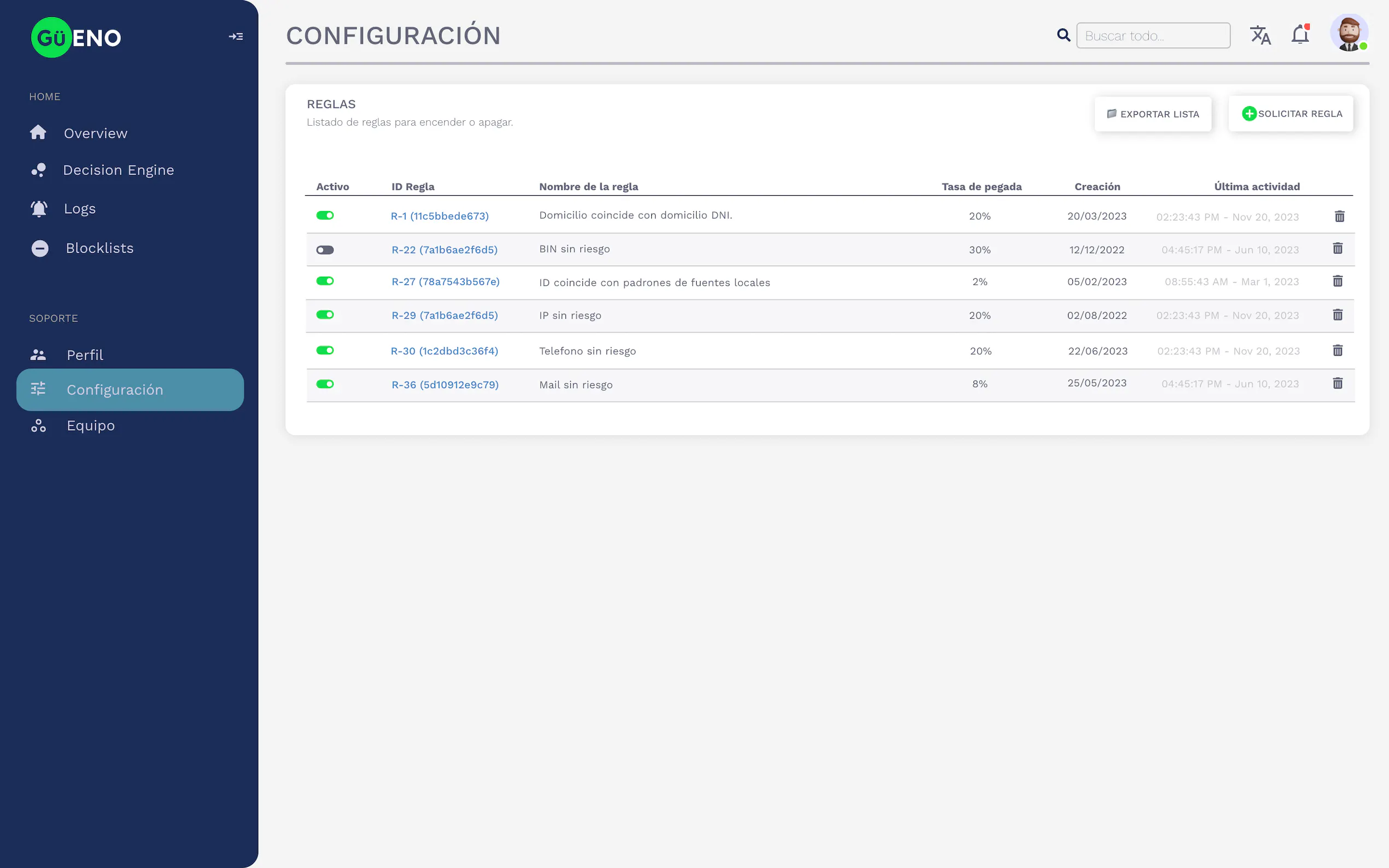Viewport: 1389px width, 868px height.
Task: Turn off the R-29 IP sin riesgo toggle
Action: [x=325, y=315]
